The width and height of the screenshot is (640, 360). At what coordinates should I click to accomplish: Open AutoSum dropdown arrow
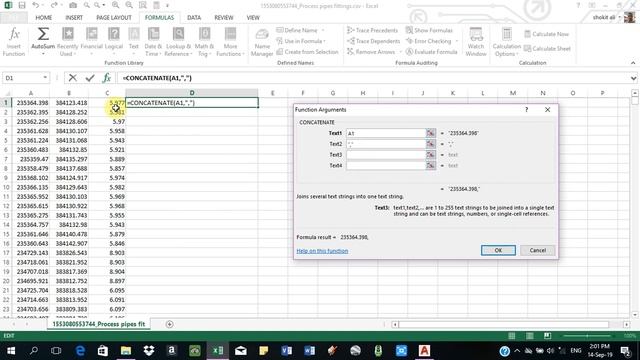[x=43, y=53]
